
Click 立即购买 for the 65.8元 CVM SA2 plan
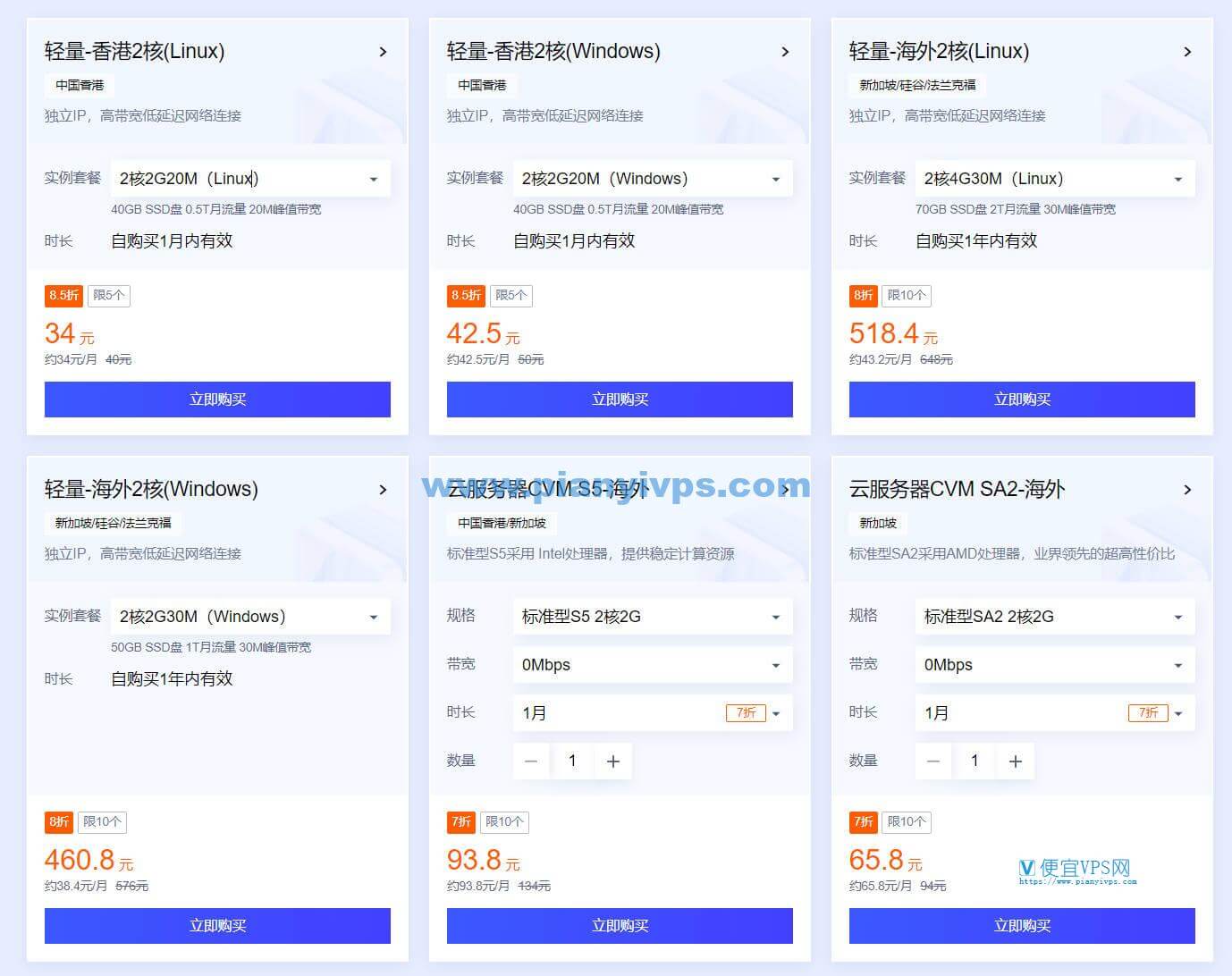(1022, 926)
